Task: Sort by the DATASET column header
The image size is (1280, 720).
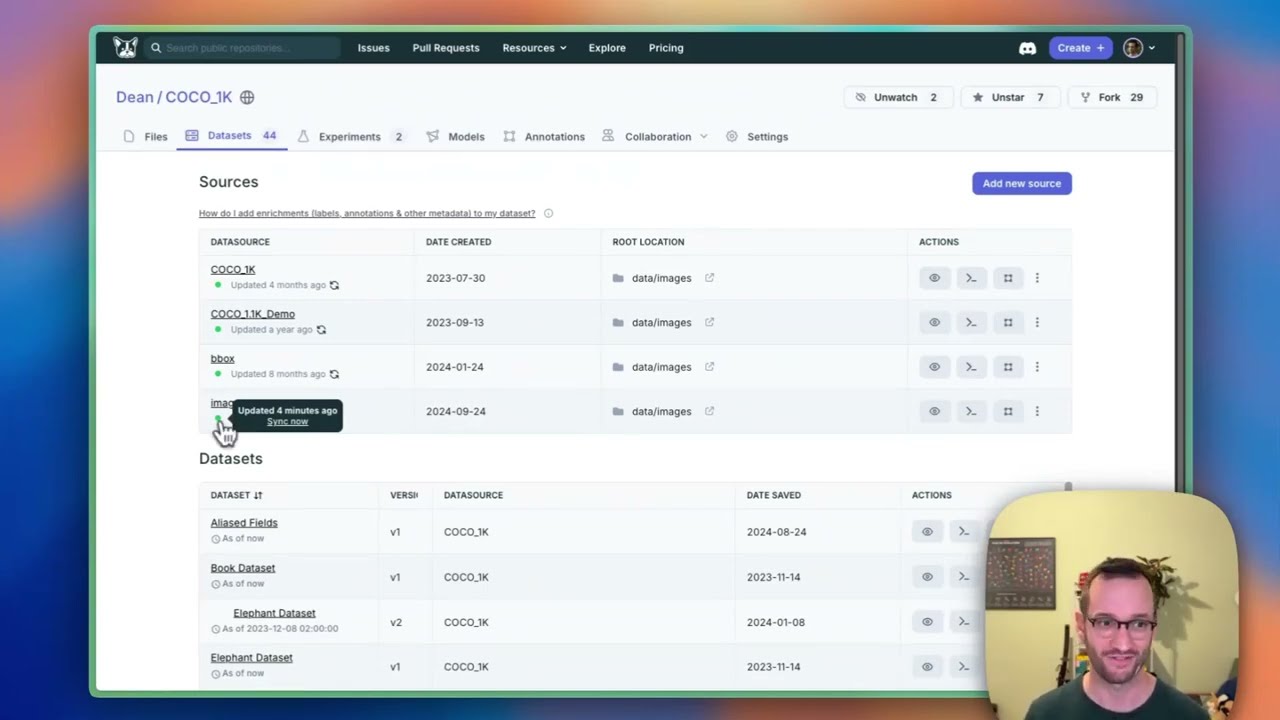Action: point(236,495)
